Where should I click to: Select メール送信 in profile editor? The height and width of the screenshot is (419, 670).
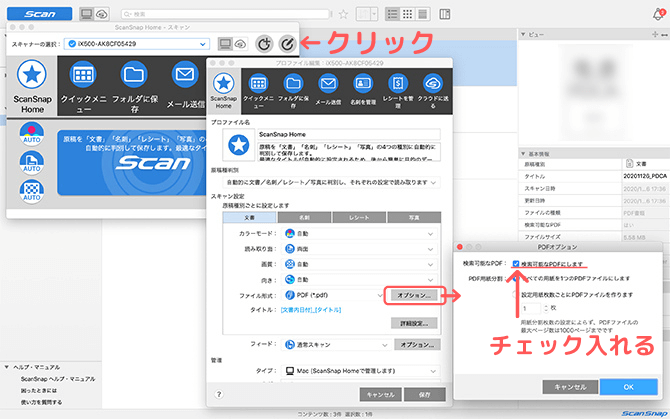(328, 90)
